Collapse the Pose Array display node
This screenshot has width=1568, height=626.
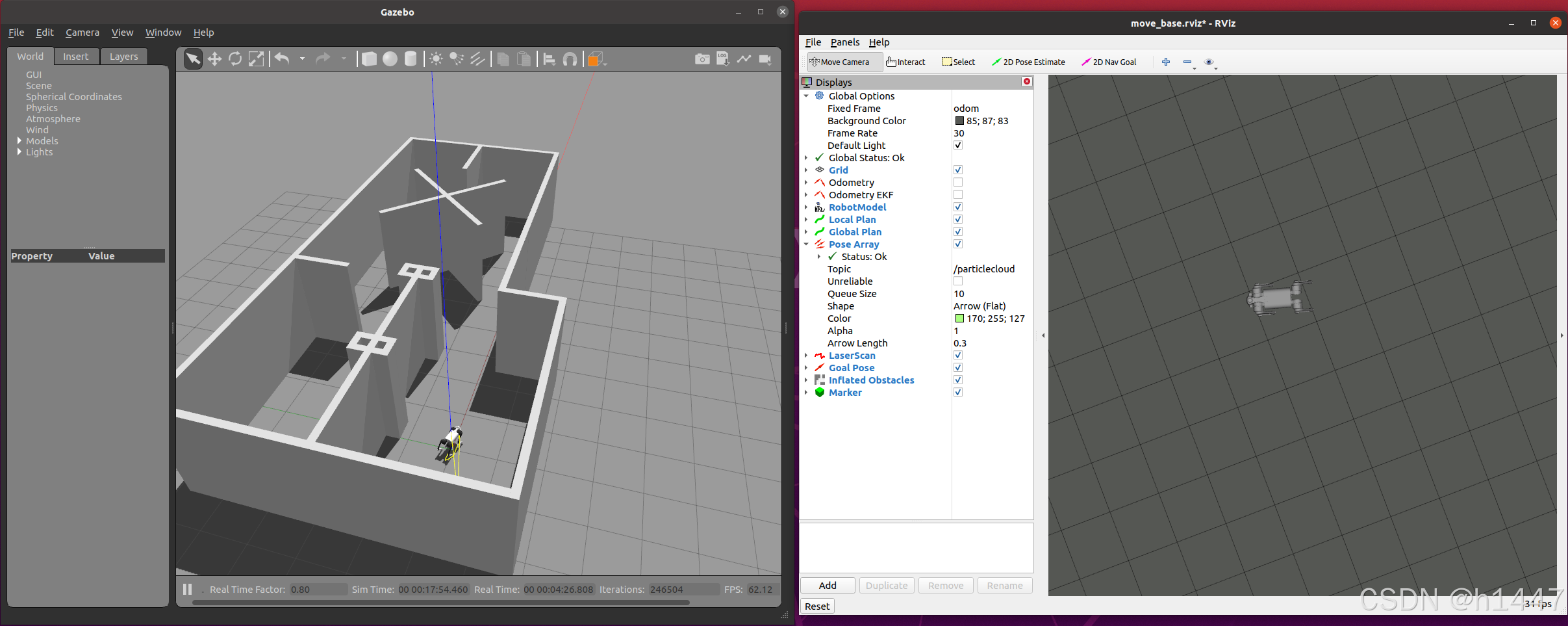807,244
